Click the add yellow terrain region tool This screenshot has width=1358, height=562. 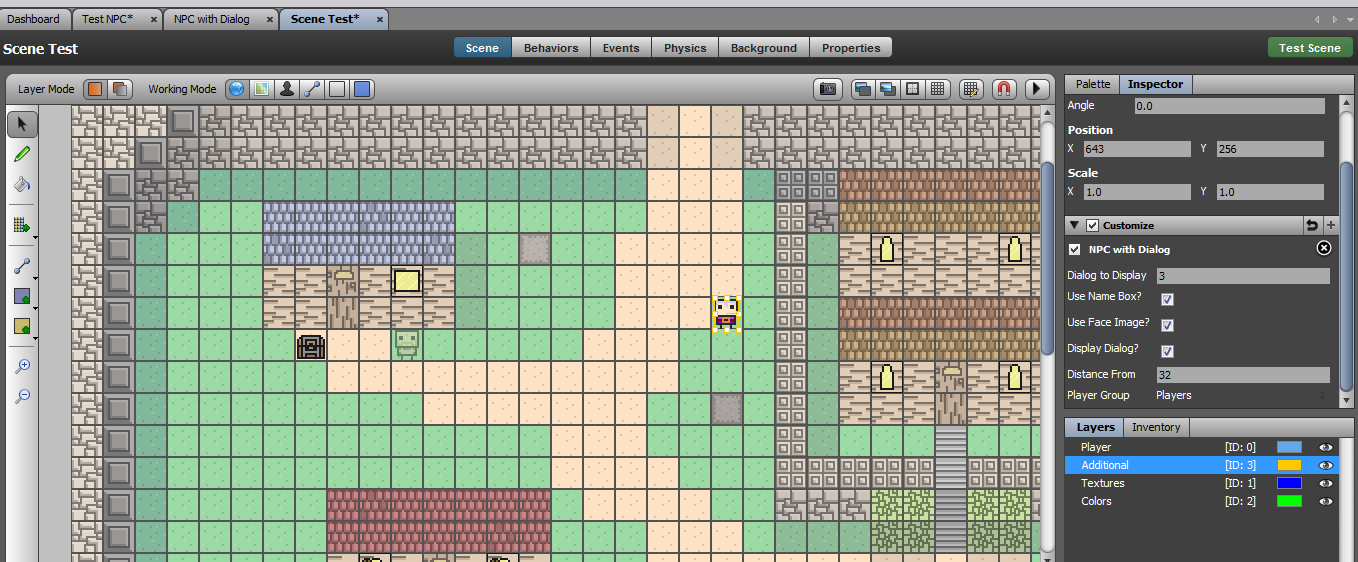coord(20,327)
